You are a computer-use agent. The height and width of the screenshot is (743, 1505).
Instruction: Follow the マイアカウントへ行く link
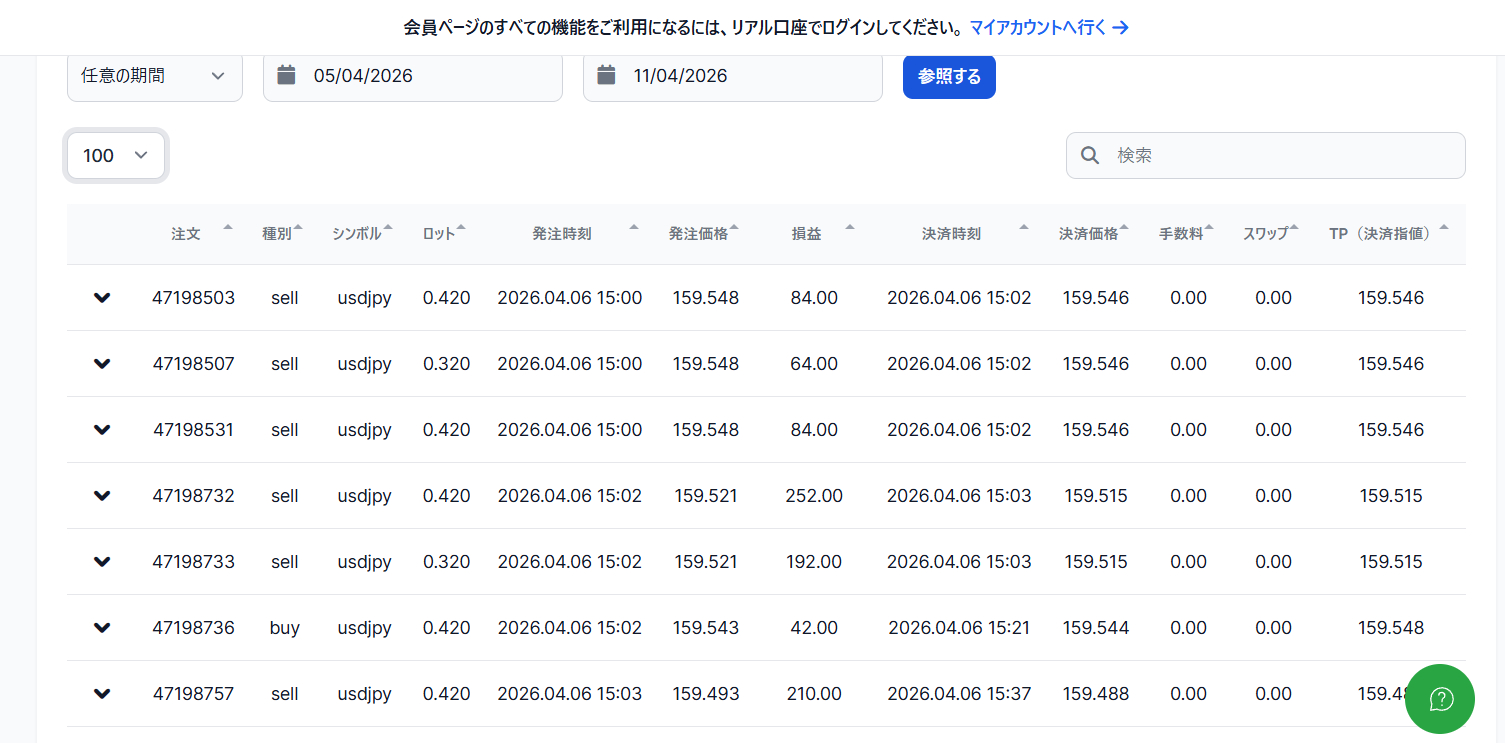(x=1049, y=27)
